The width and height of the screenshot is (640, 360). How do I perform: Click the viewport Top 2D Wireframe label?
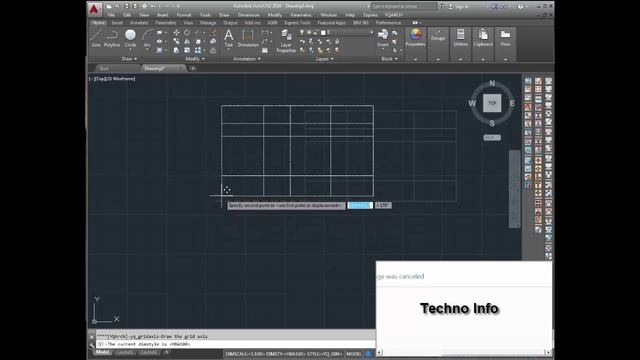point(112,78)
